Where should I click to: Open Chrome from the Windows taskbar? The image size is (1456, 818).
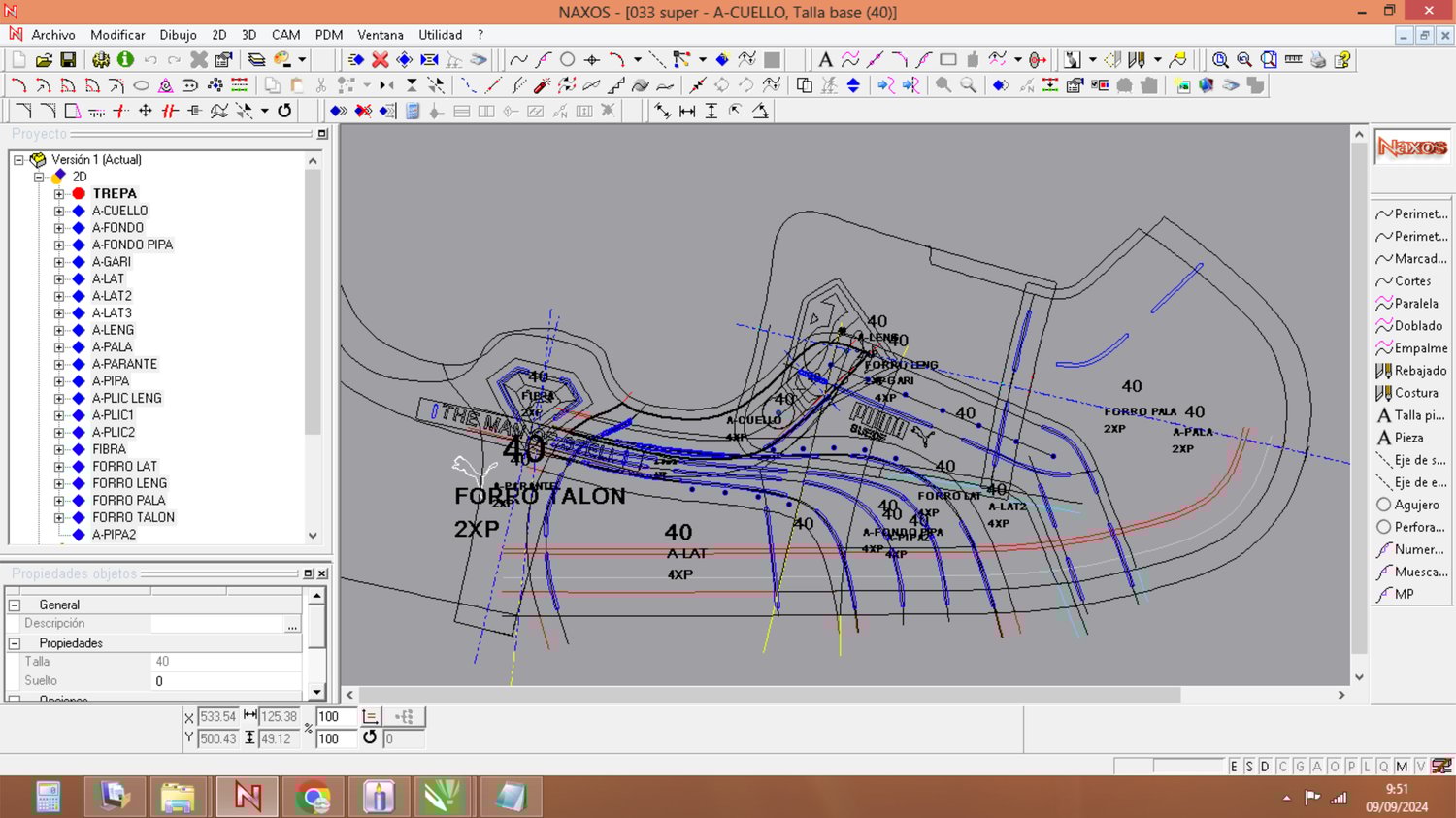(x=314, y=797)
